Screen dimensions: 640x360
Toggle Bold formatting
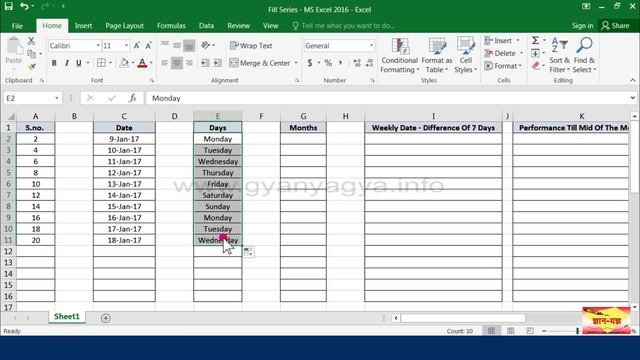pos(54,63)
